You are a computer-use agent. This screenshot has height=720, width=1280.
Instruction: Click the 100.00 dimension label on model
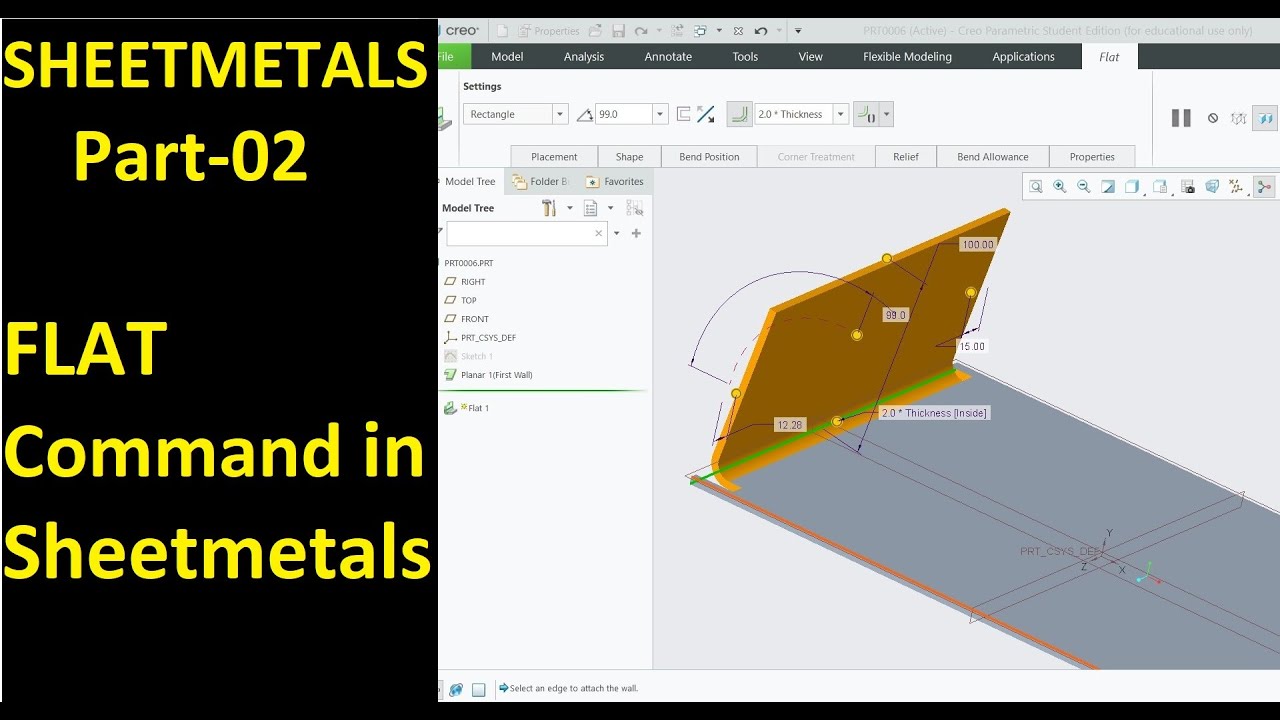[x=978, y=245]
